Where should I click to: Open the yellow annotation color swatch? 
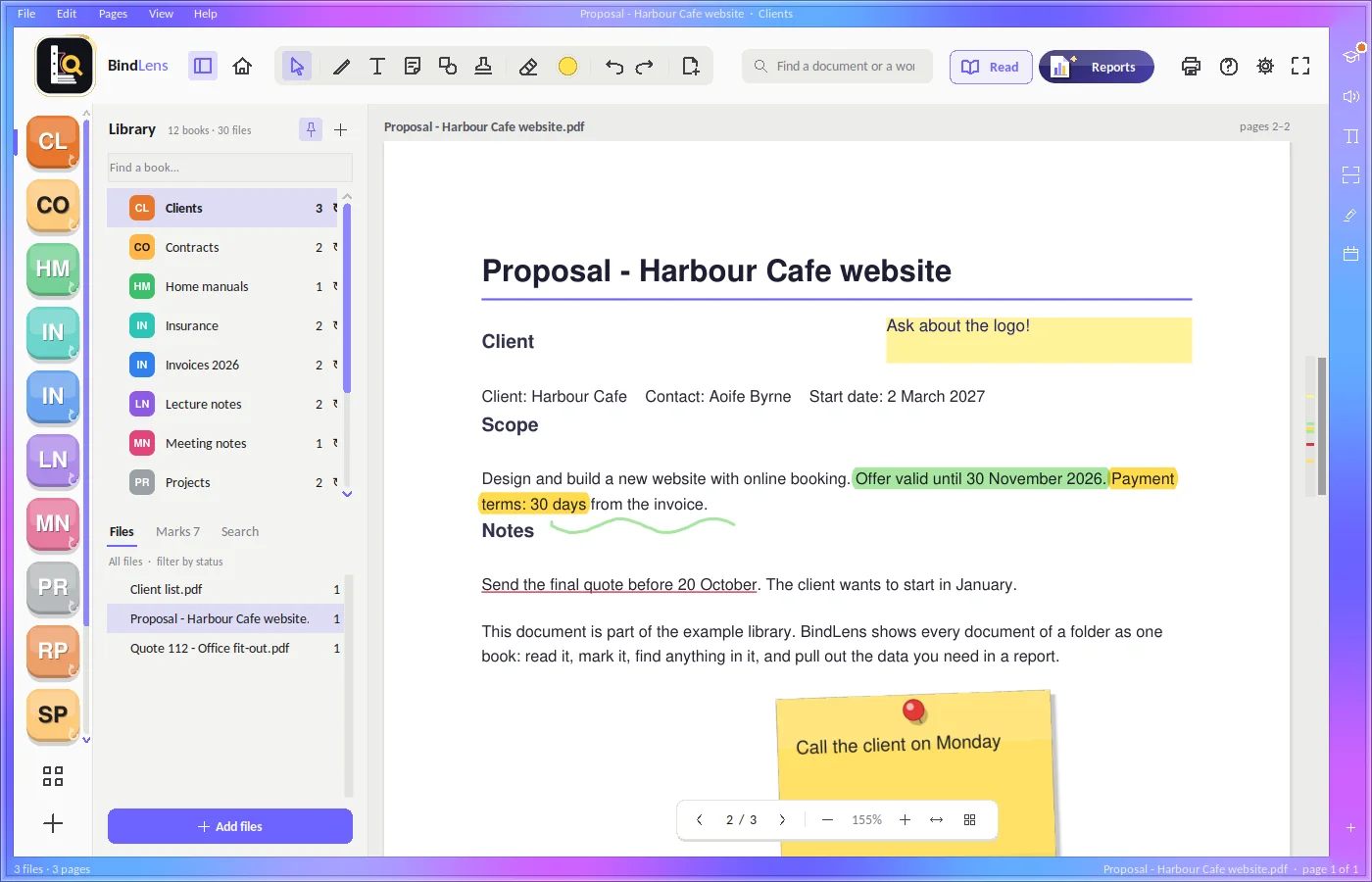point(567,66)
